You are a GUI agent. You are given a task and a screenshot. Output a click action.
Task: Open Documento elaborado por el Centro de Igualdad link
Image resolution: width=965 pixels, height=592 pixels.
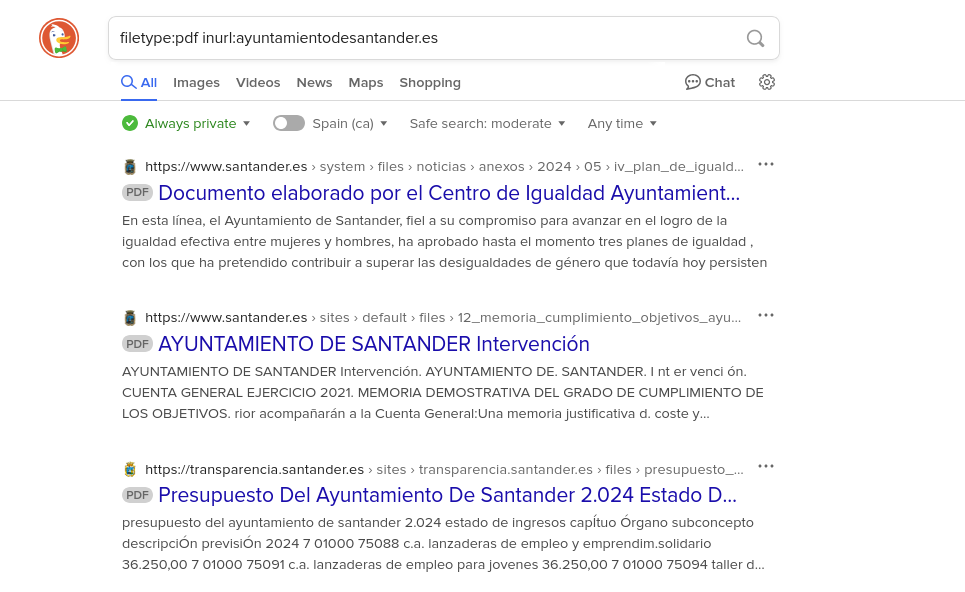point(449,193)
